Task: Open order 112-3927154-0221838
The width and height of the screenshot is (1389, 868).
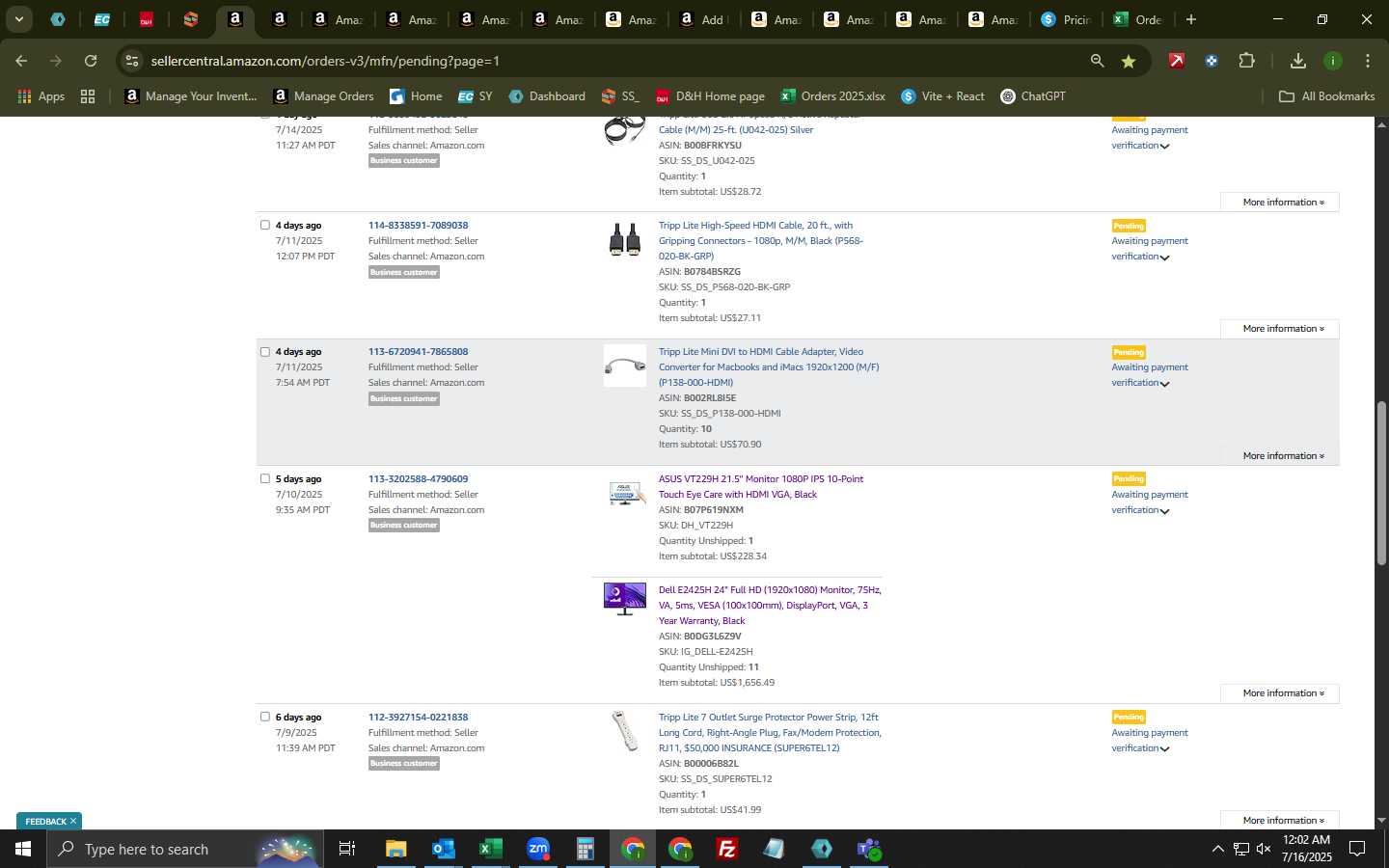Action: [418, 717]
